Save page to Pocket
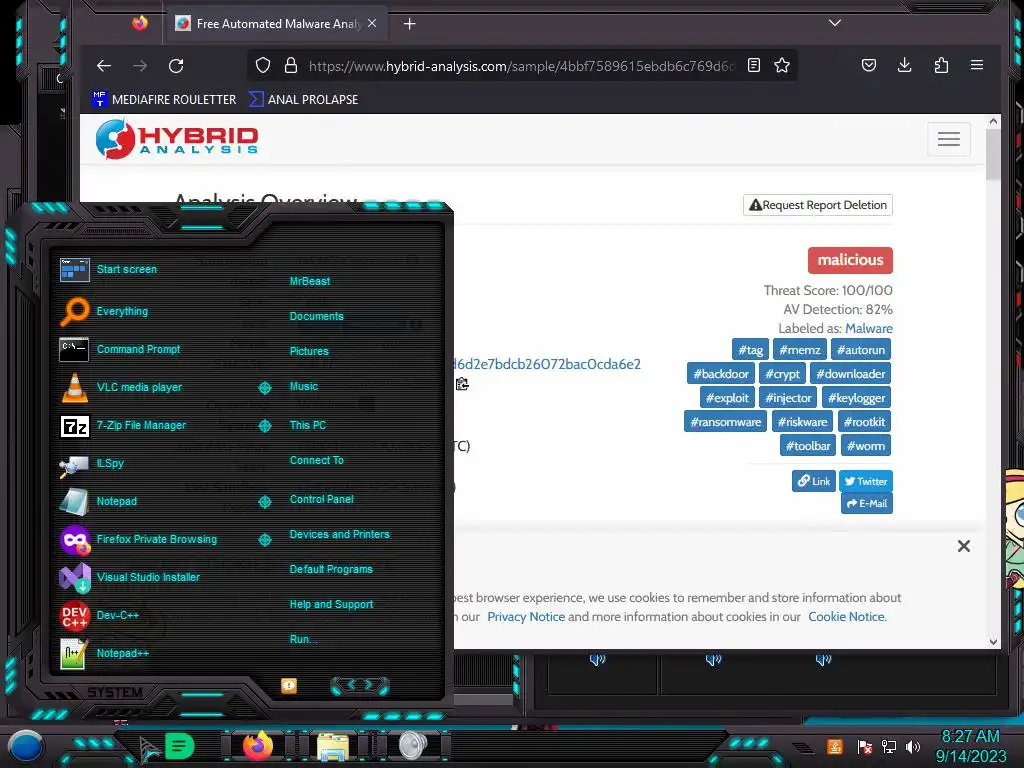The width and height of the screenshot is (1024, 768). point(869,65)
